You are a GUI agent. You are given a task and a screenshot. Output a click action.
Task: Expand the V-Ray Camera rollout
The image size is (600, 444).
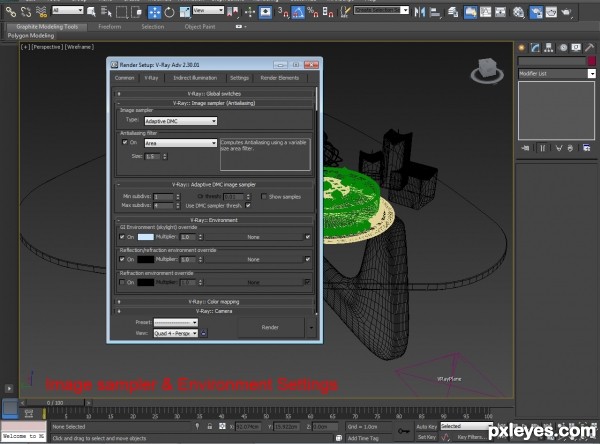(214, 311)
